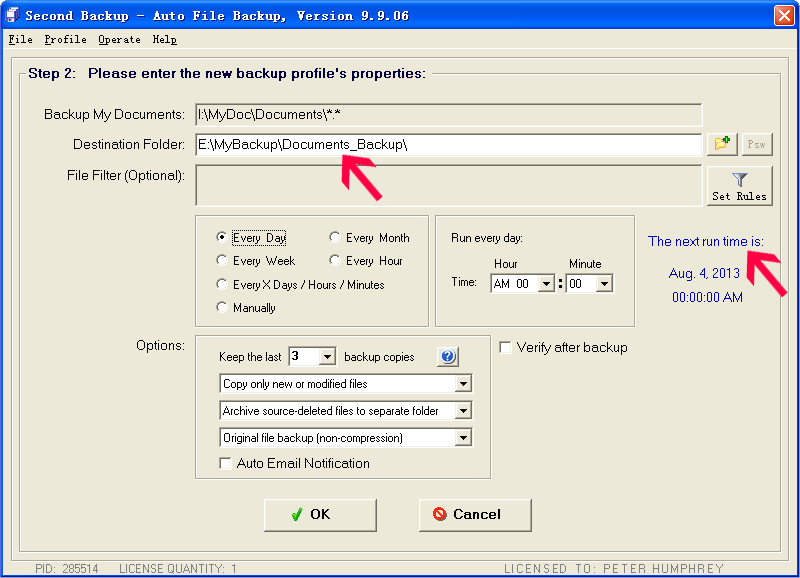This screenshot has height=578, width=800.
Task: Choose the Every Hour schedule option
Action: pos(335,261)
